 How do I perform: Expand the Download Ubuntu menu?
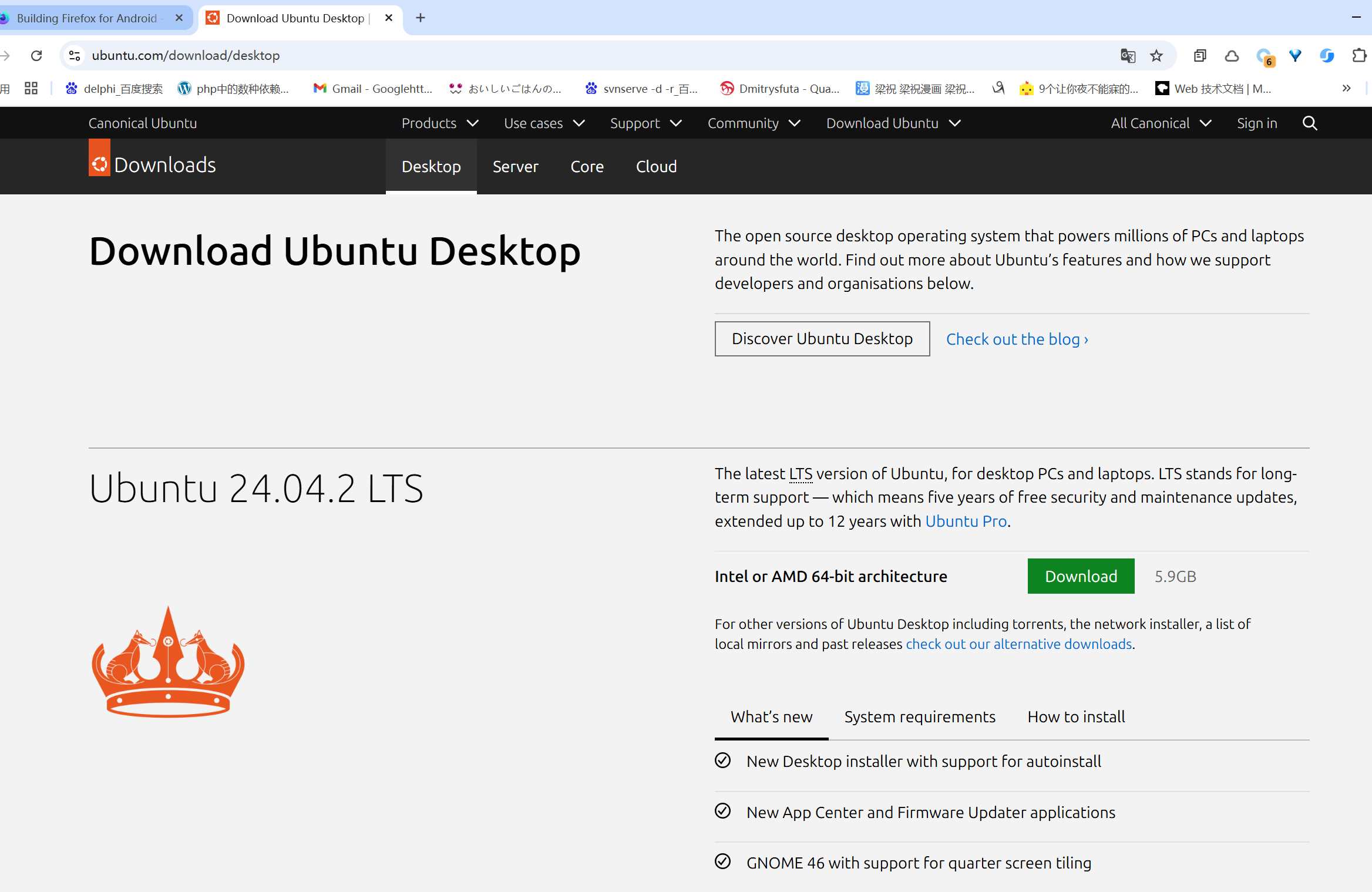click(893, 123)
